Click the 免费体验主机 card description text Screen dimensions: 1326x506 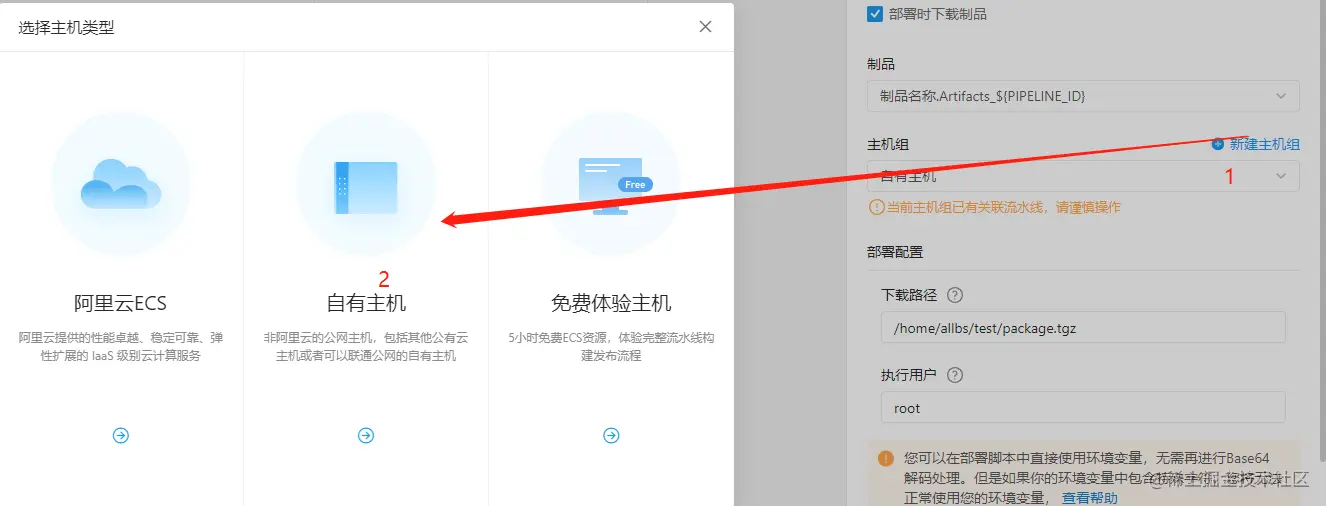click(x=611, y=347)
